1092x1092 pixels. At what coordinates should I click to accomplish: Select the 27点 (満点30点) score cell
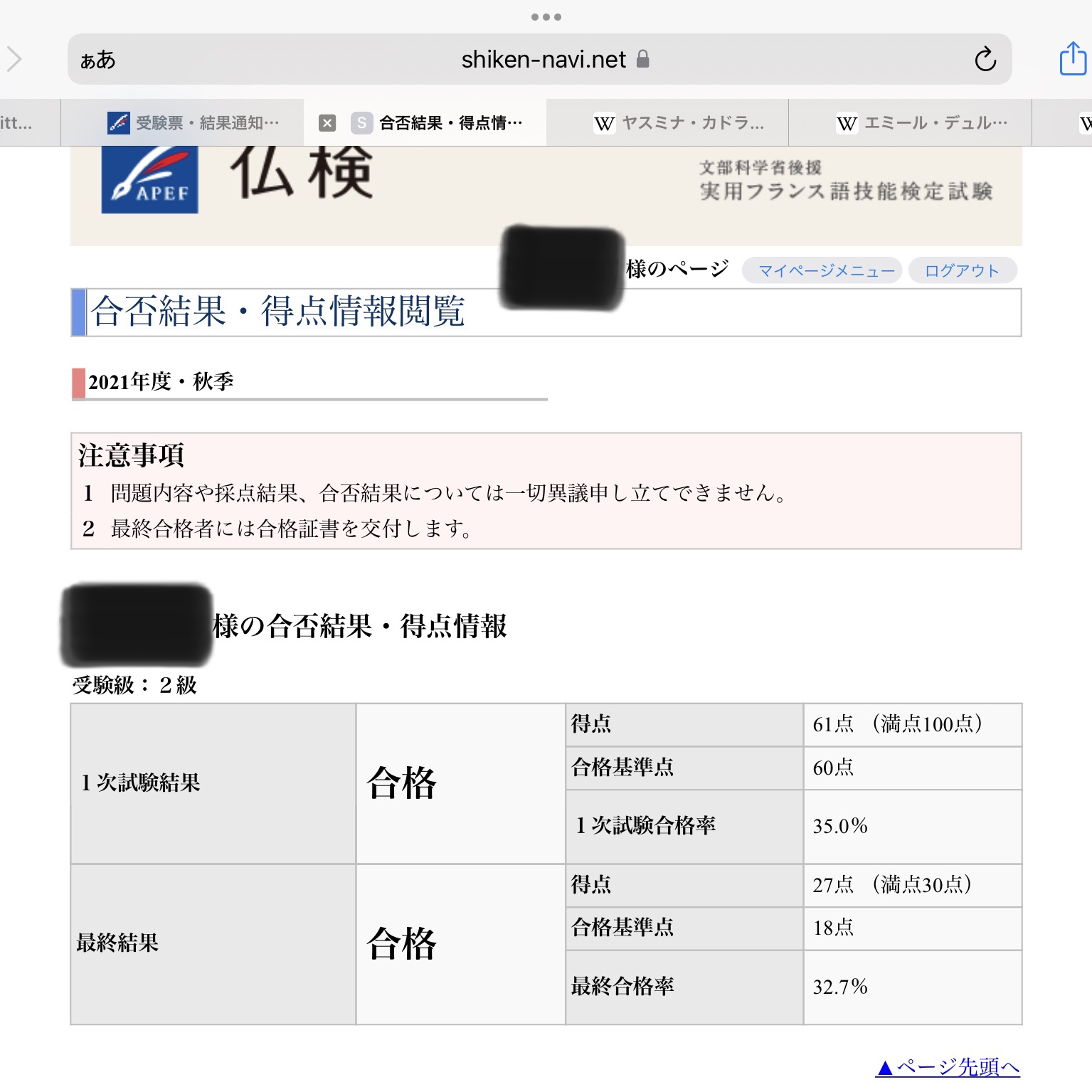(x=913, y=885)
